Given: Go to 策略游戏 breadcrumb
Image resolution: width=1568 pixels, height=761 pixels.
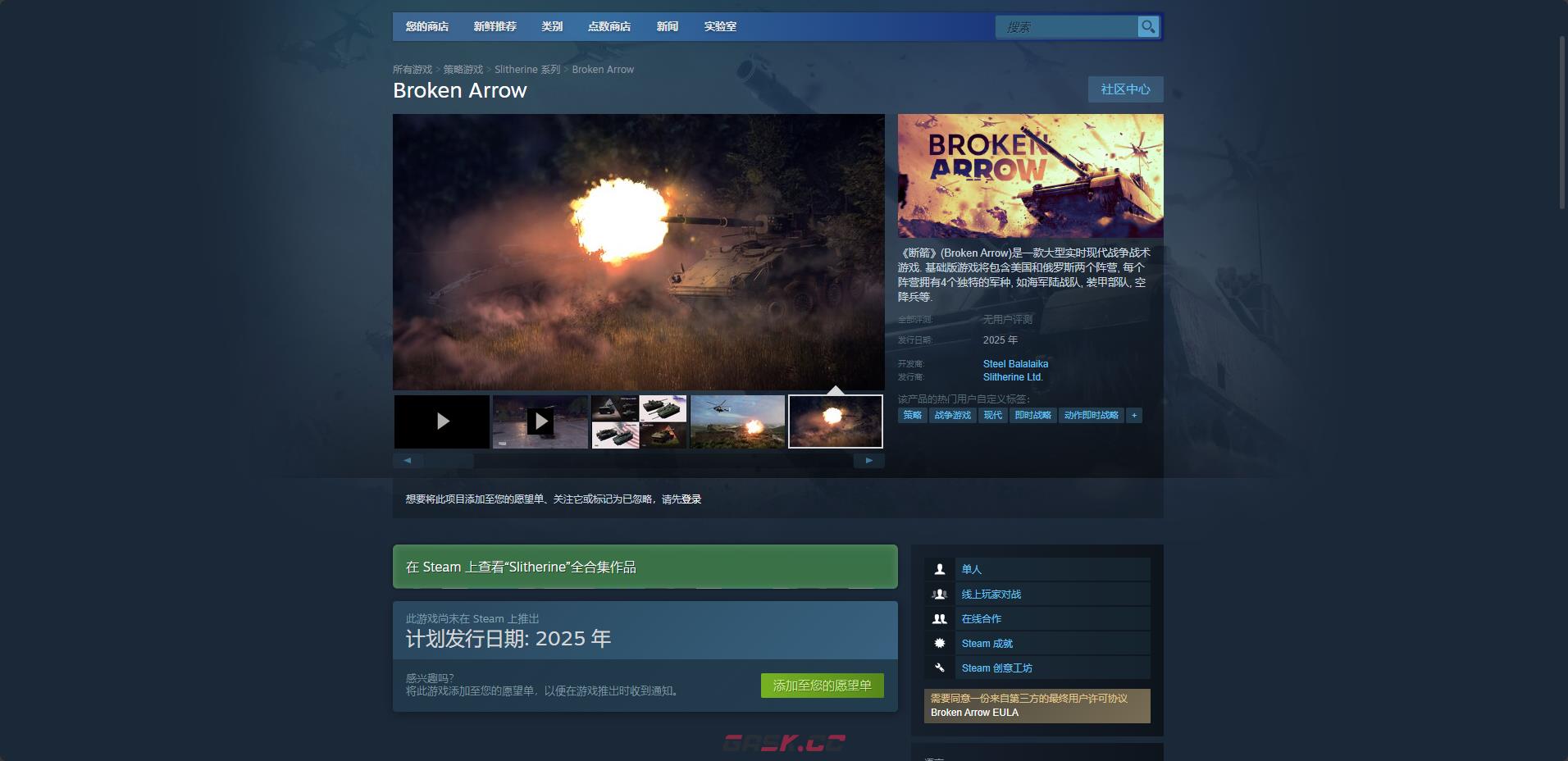Looking at the screenshot, I should (463, 70).
